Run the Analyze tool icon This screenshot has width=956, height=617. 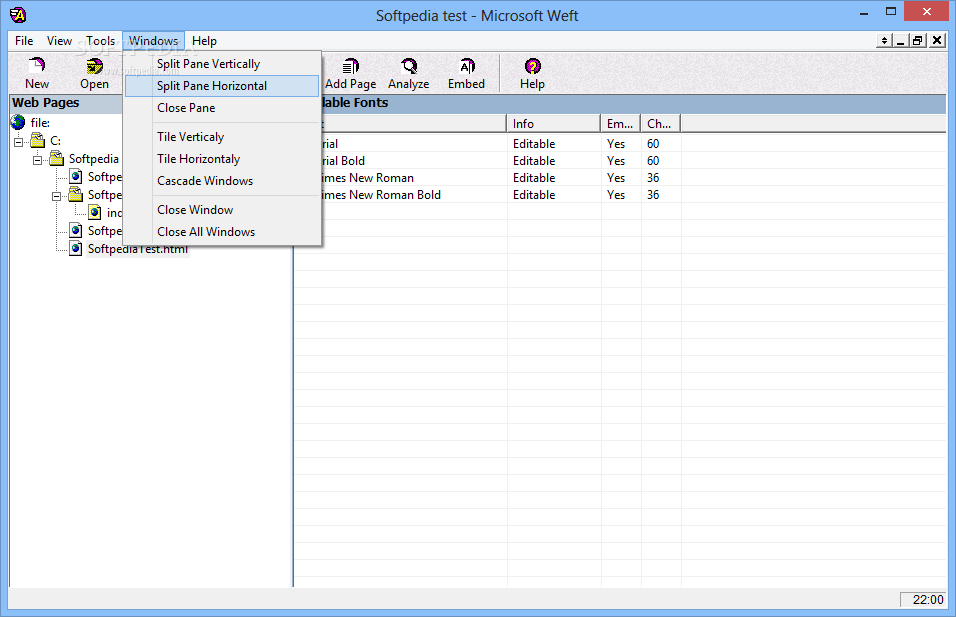coord(408,65)
